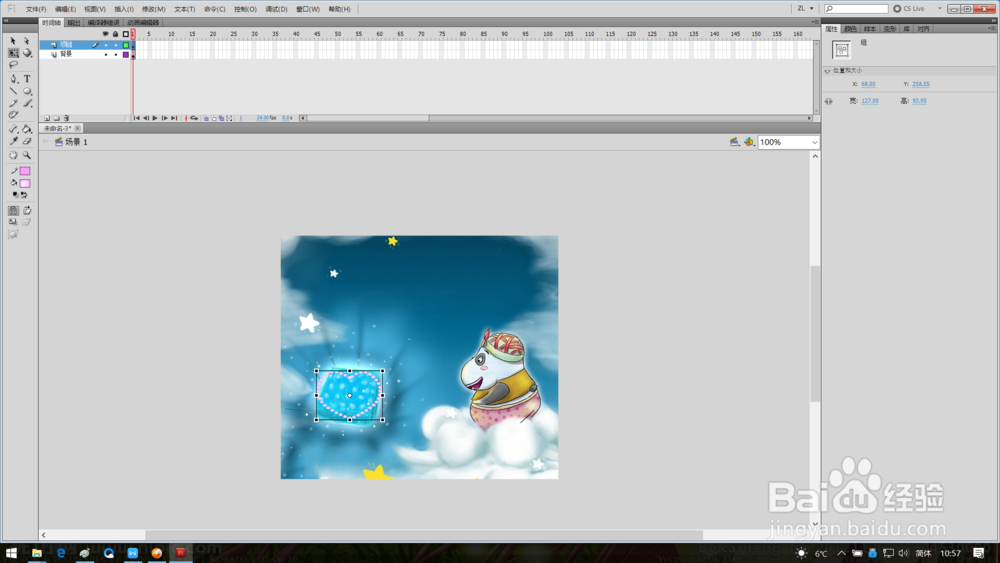Open the 文件(F) menu
Image resolution: width=1000 pixels, height=563 pixels.
(x=36, y=10)
